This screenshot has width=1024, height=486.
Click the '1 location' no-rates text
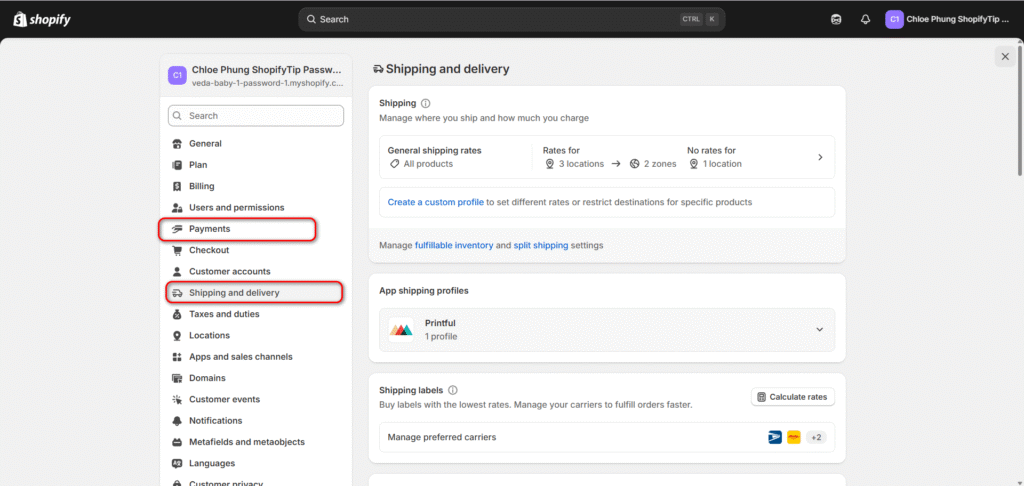coord(722,164)
